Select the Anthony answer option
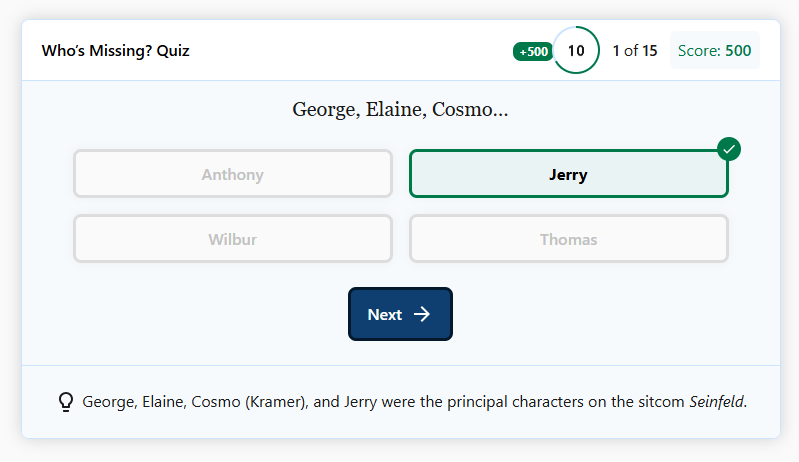799x462 pixels. pyautogui.click(x=232, y=174)
